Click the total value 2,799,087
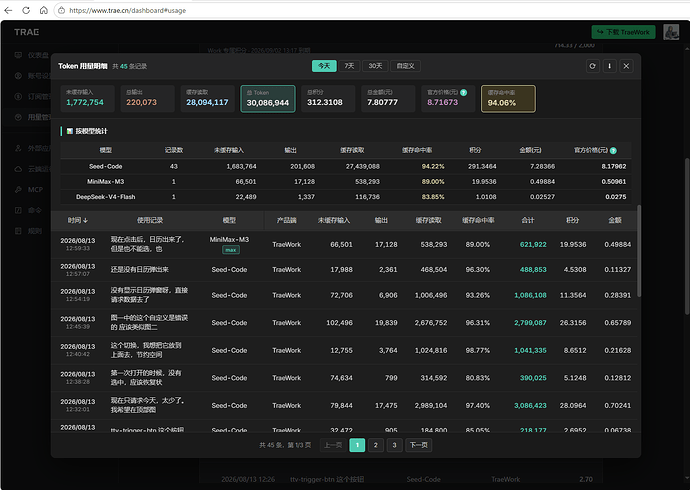 530,323
